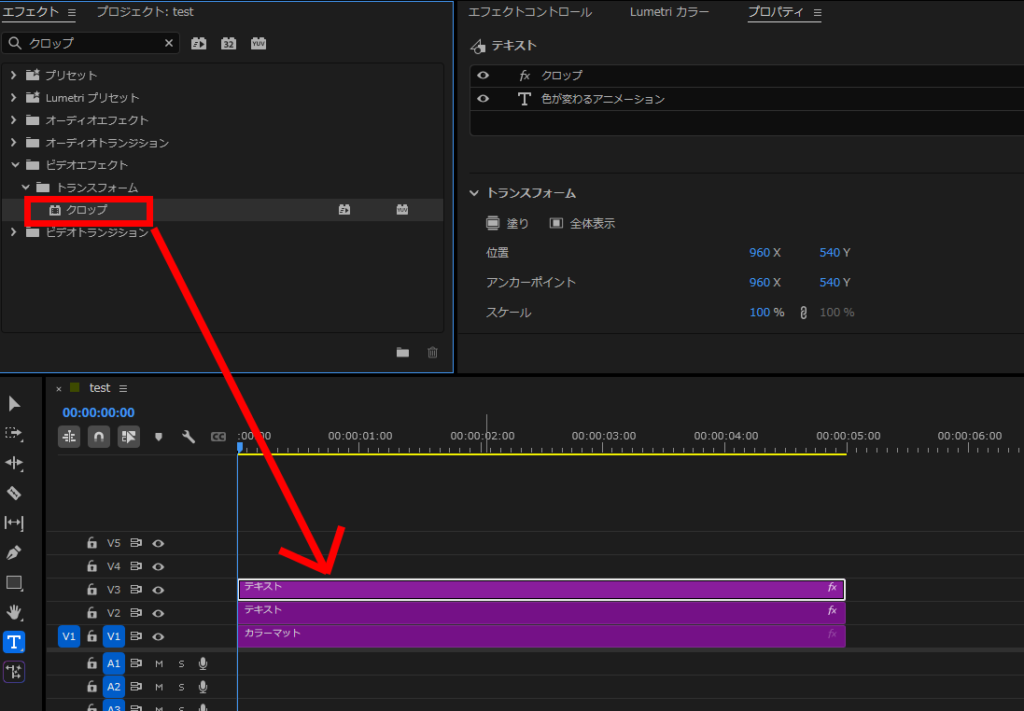Mute audio track A1

159,663
